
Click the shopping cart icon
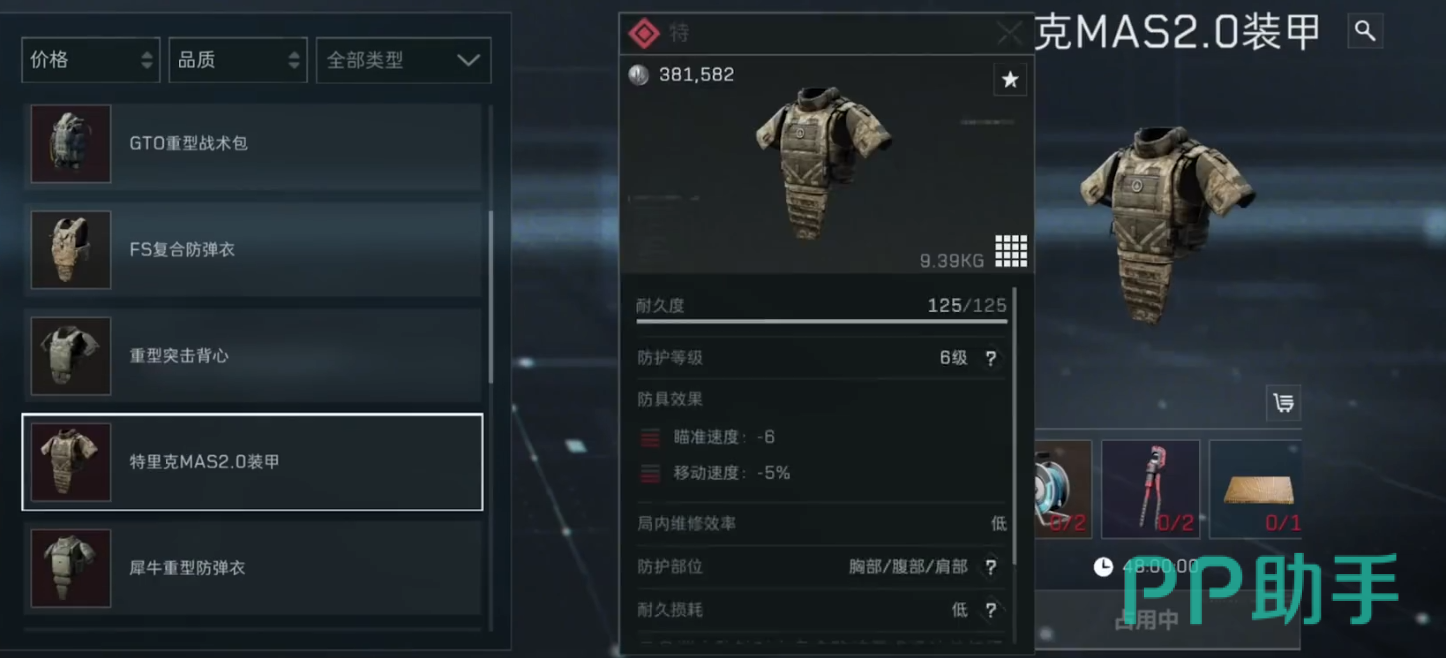click(x=1283, y=403)
